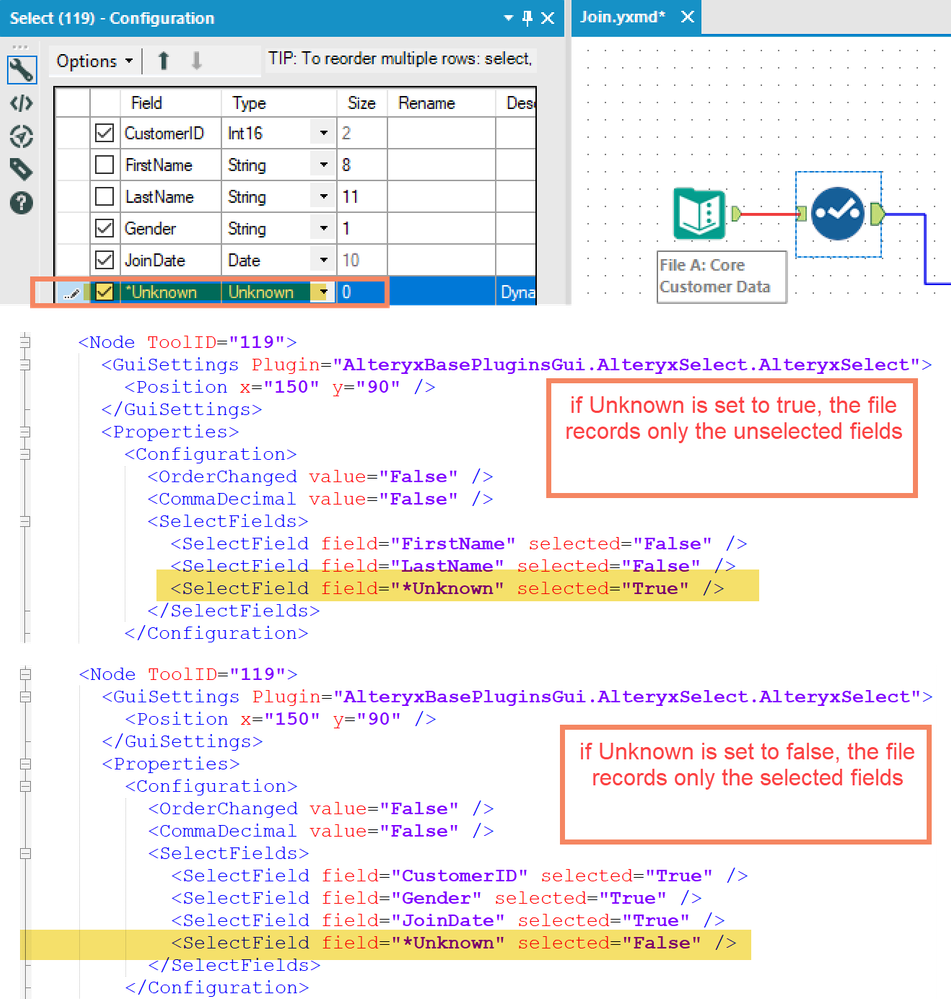Click the highlighted *Unknown selected="False" XML line

(x=454, y=943)
